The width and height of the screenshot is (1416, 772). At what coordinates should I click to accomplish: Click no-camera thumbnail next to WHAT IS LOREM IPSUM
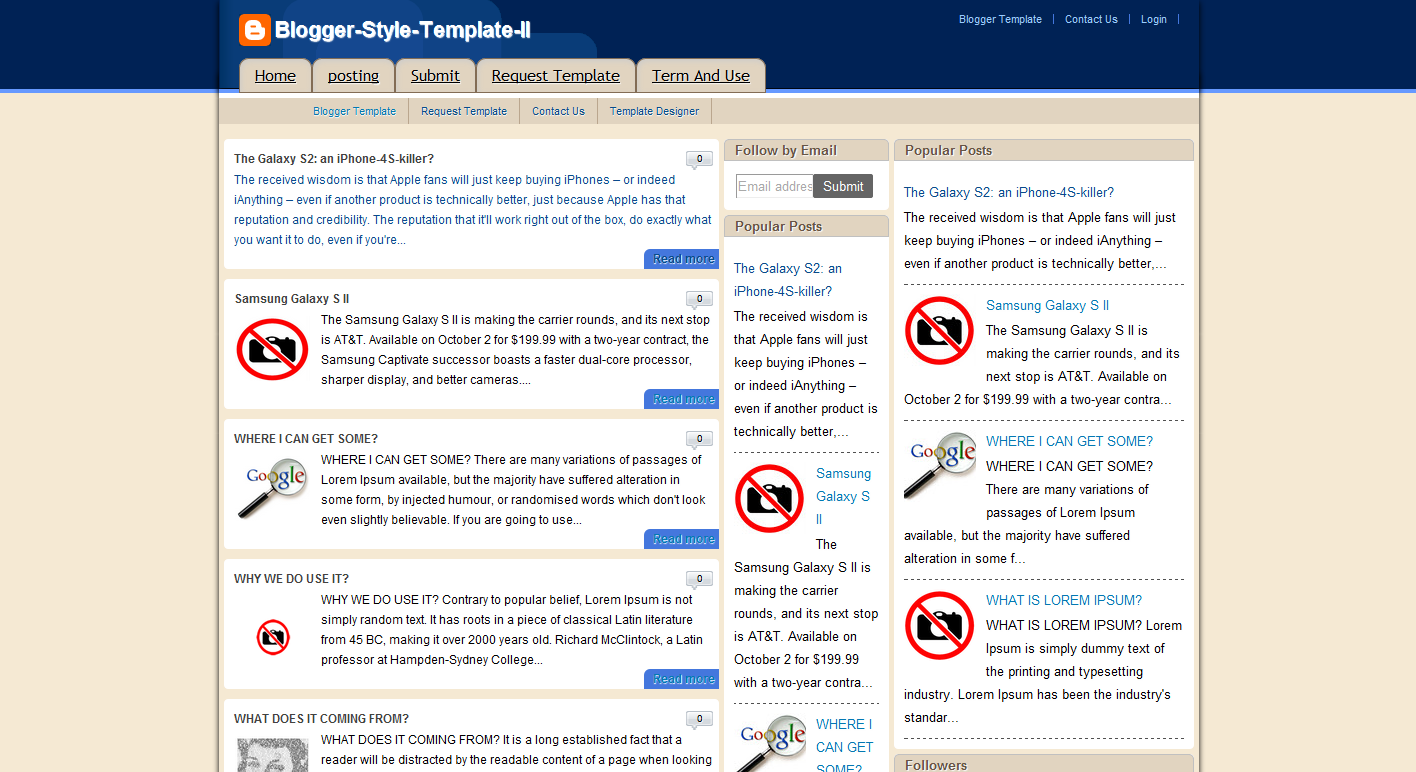point(940,625)
